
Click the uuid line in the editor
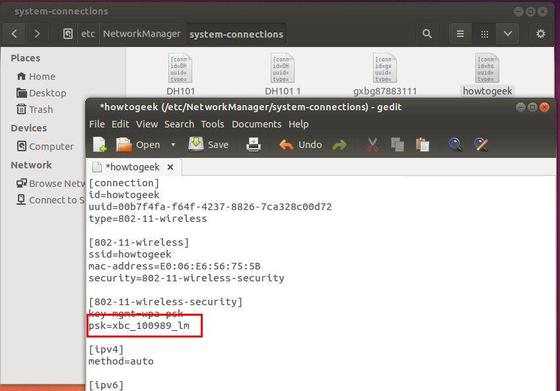pos(210,207)
